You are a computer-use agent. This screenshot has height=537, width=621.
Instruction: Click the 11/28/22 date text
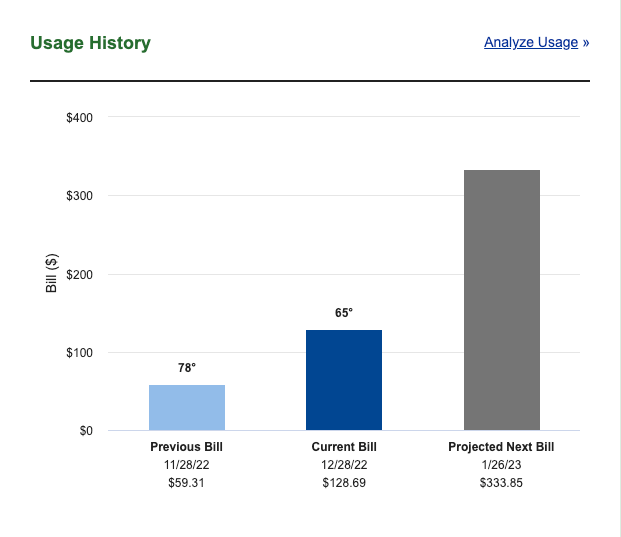point(187,465)
